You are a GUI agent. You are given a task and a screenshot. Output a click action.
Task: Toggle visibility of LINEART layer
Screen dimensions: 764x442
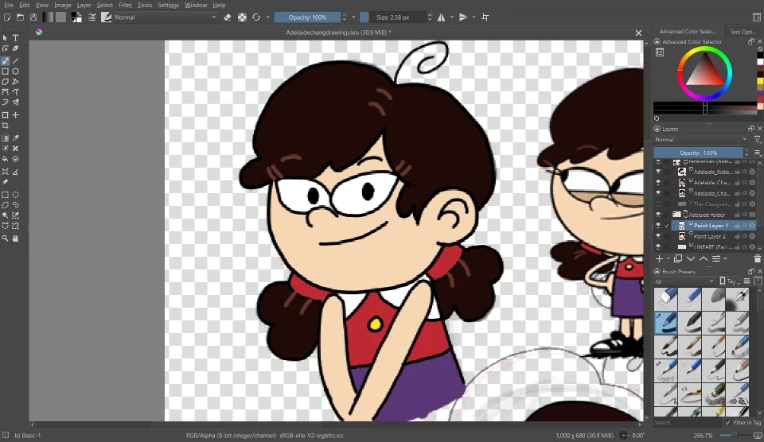click(x=658, y=247)
